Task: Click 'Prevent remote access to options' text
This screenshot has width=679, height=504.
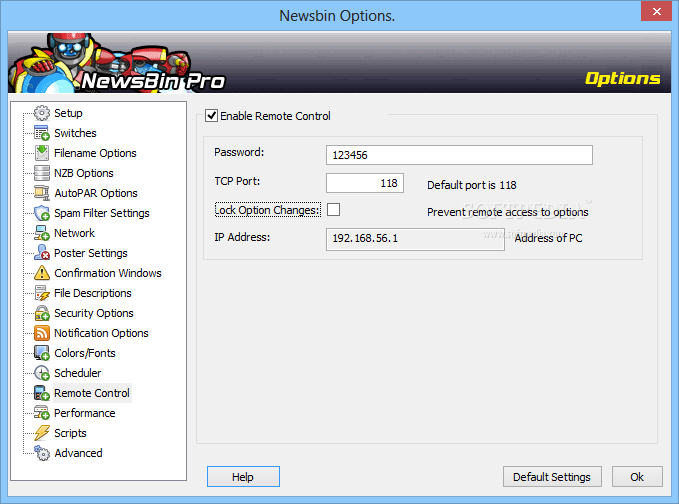Action: [508, 212]
